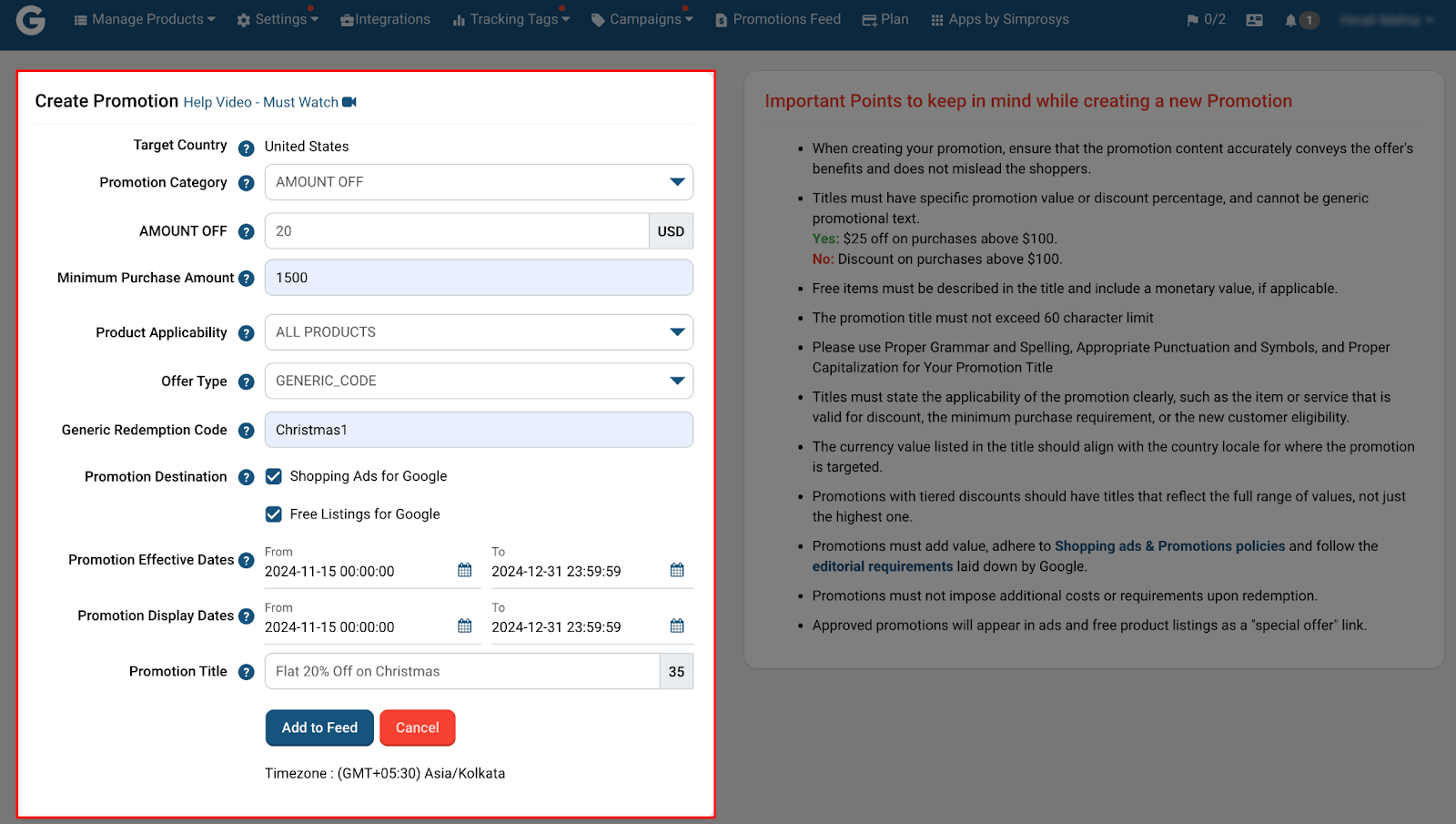Click Effective Dates To date value
Screen dimensions: 1456x824
click(x=556, y=572)
